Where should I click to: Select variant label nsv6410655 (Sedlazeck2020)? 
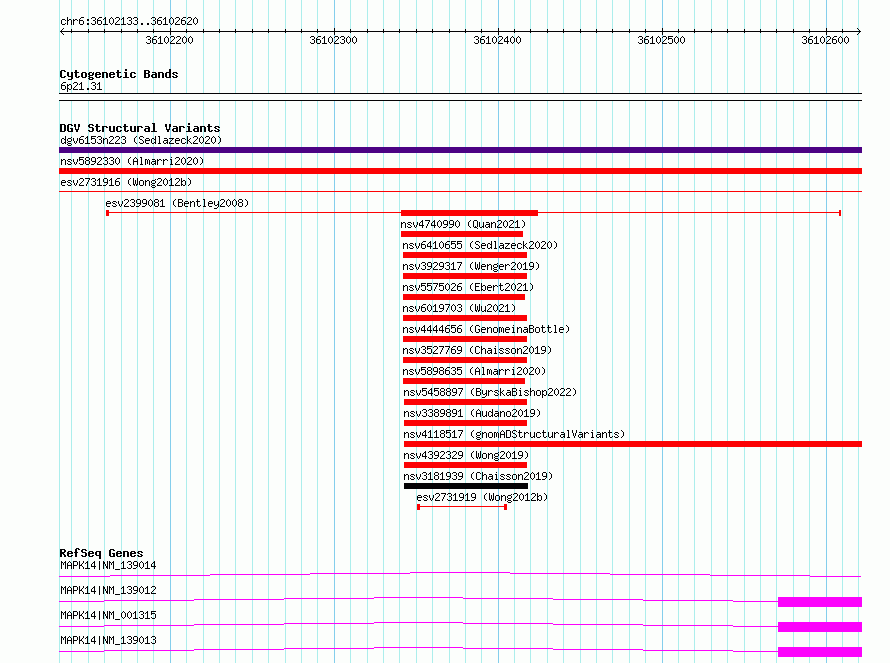coord(480,245)
